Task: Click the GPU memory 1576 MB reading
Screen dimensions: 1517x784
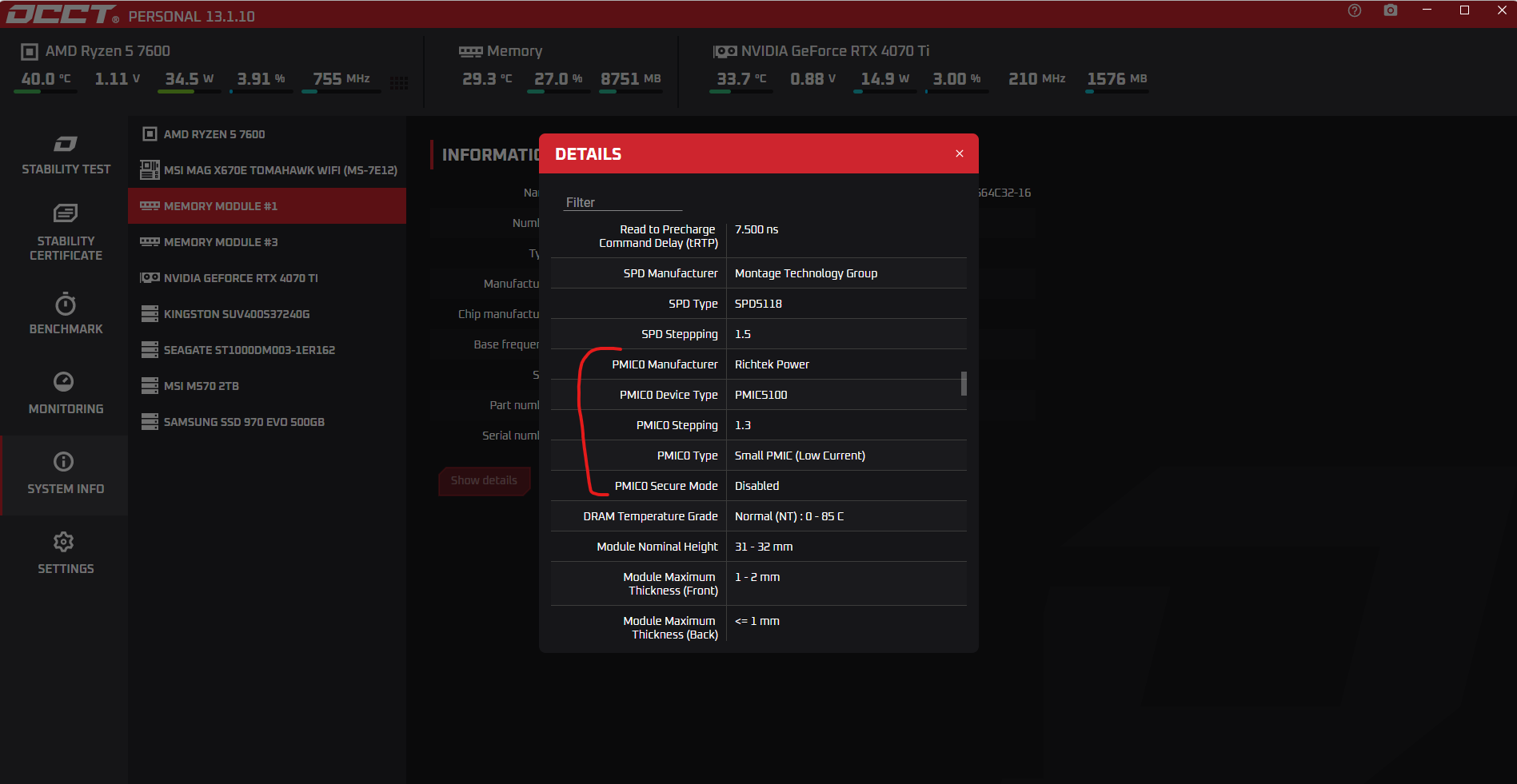Action: click(1117, 79)
